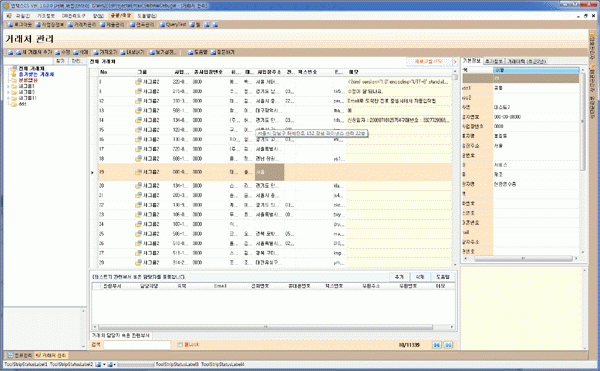Go to previous page navigation icon
This screenshot has width=600, height=371.
pos(437,345)
